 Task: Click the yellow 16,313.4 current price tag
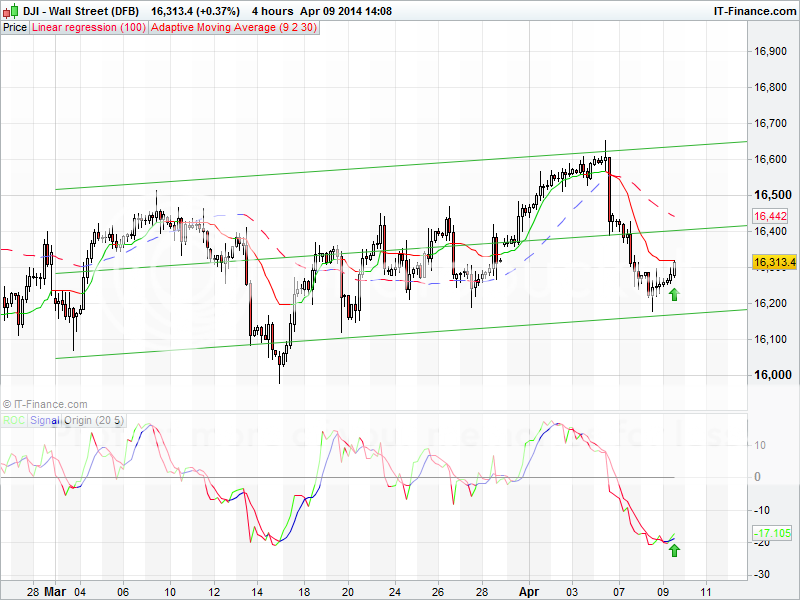pos(773,263)
